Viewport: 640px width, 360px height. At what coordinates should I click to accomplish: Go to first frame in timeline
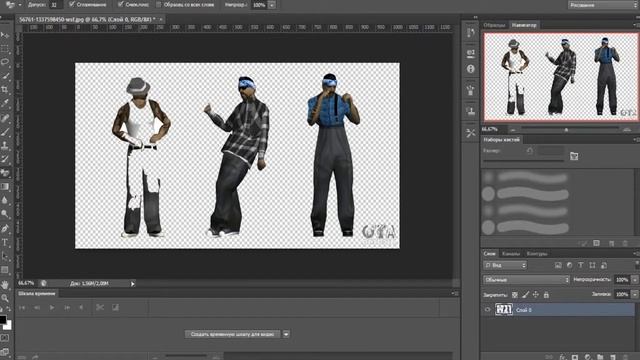click(x=22, y=307)
